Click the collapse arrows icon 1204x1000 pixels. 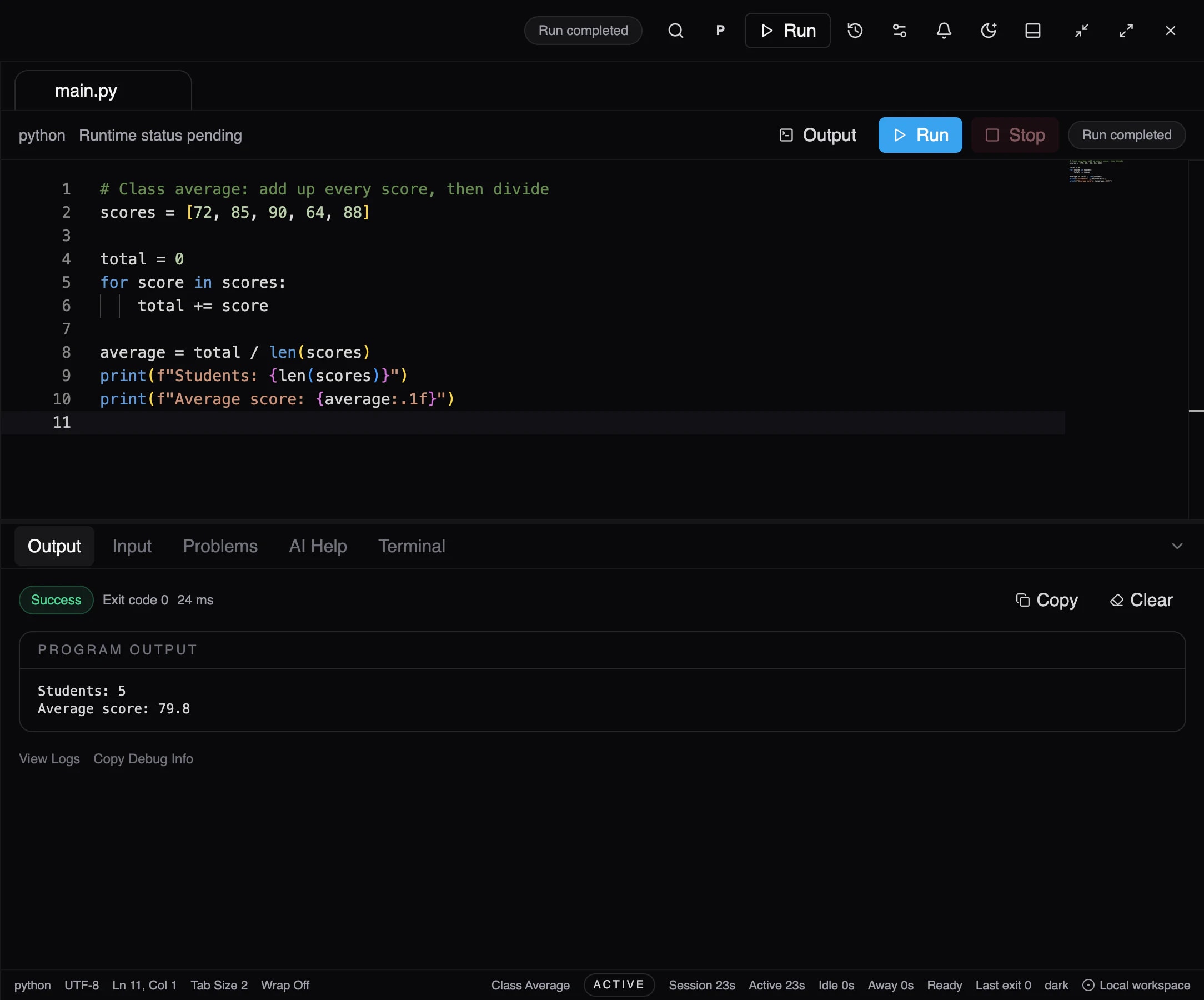tap(1082, 31)
